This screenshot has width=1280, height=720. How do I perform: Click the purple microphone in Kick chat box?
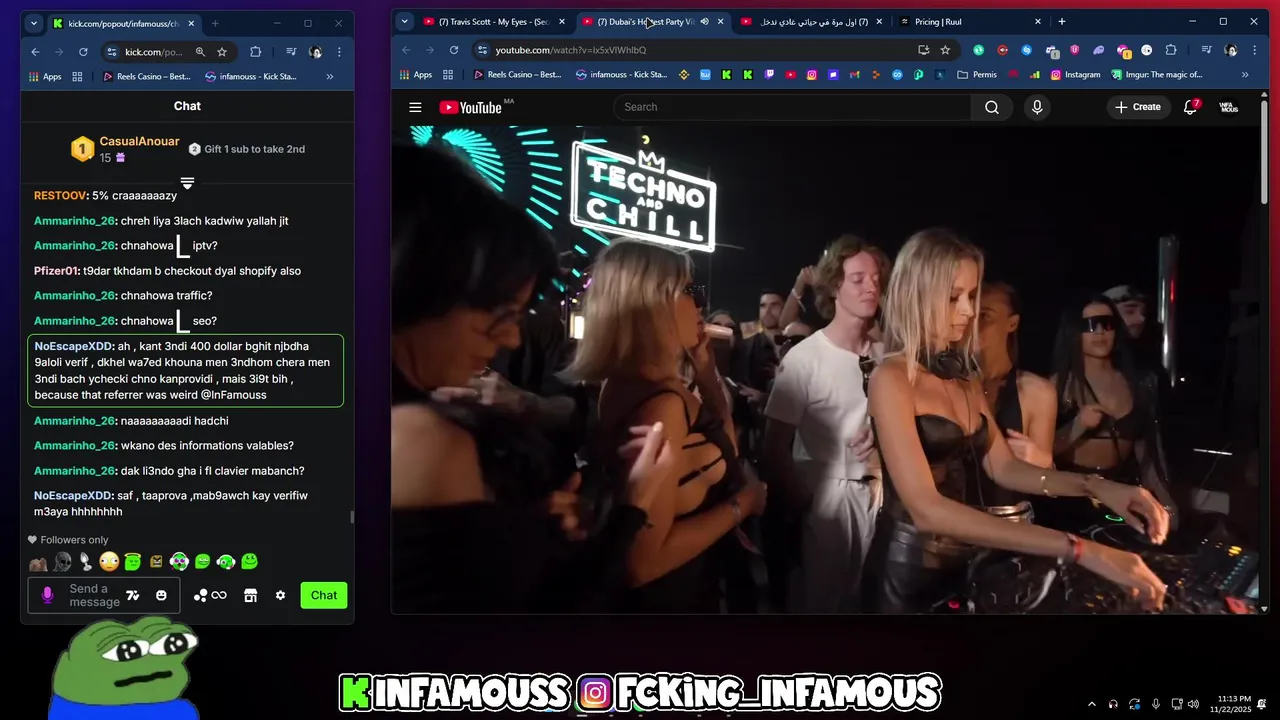tap(47, 595)
